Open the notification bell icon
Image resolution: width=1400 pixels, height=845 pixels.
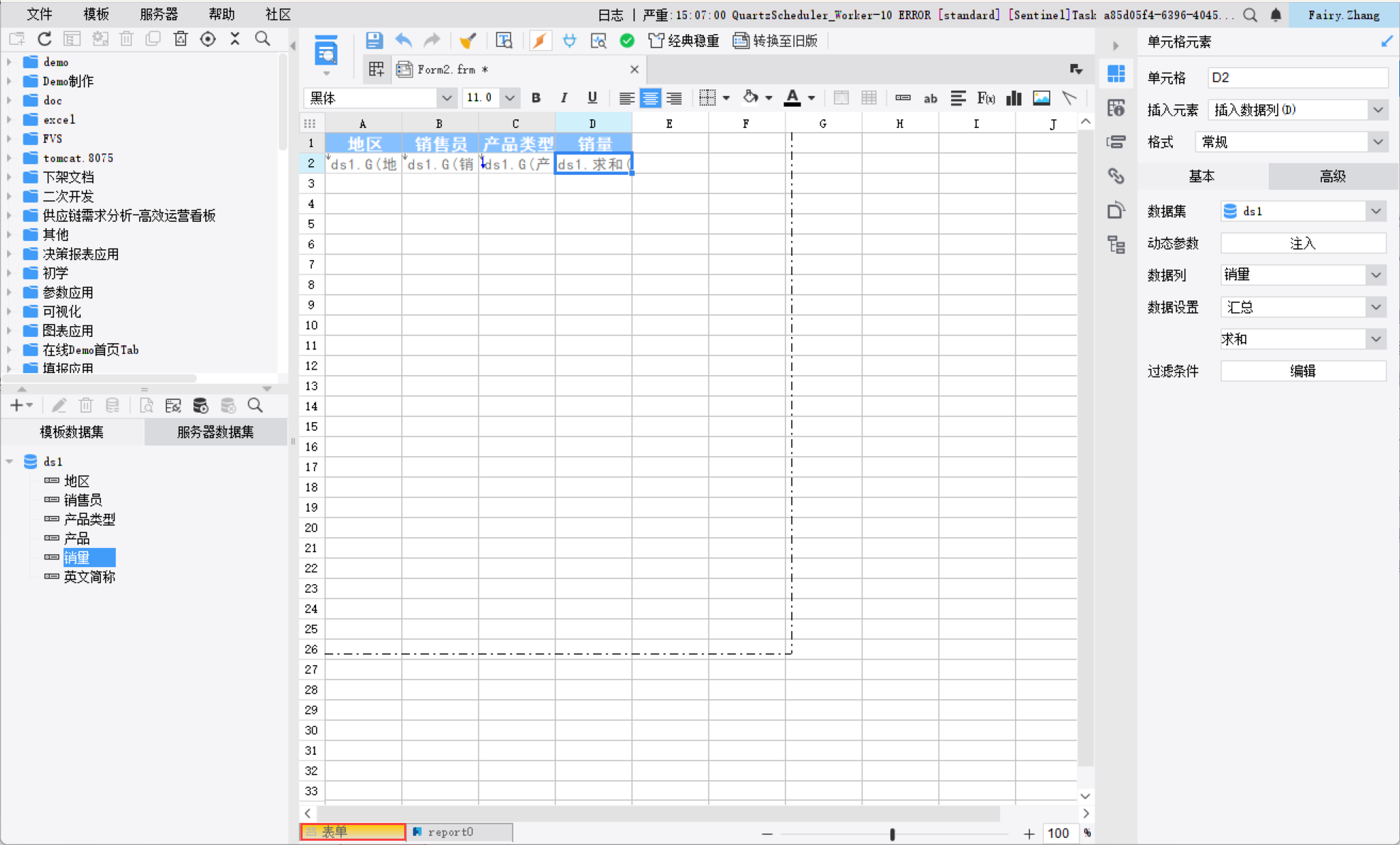1276,15
